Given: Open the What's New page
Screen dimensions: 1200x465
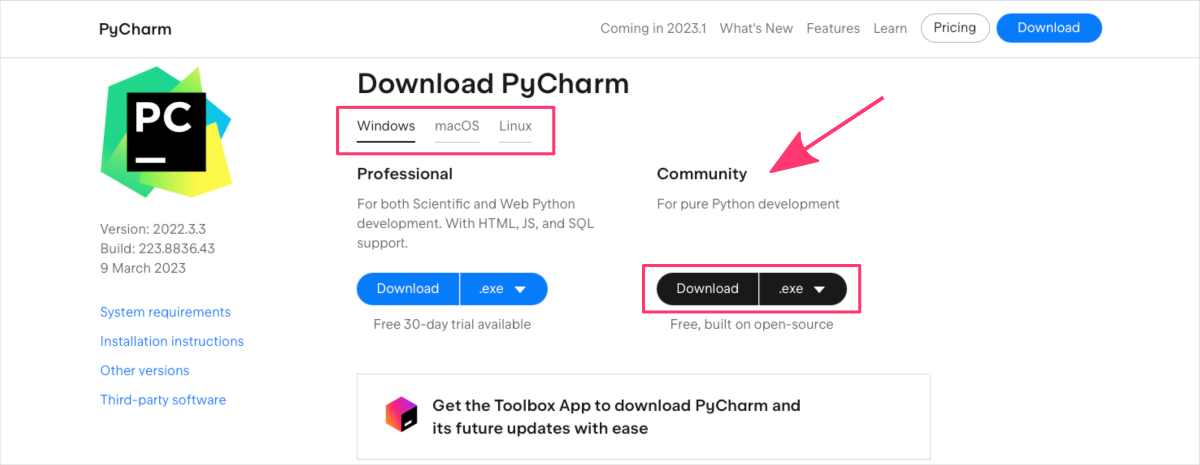Looking at the screenshot, I should click(x=756, y=28).
